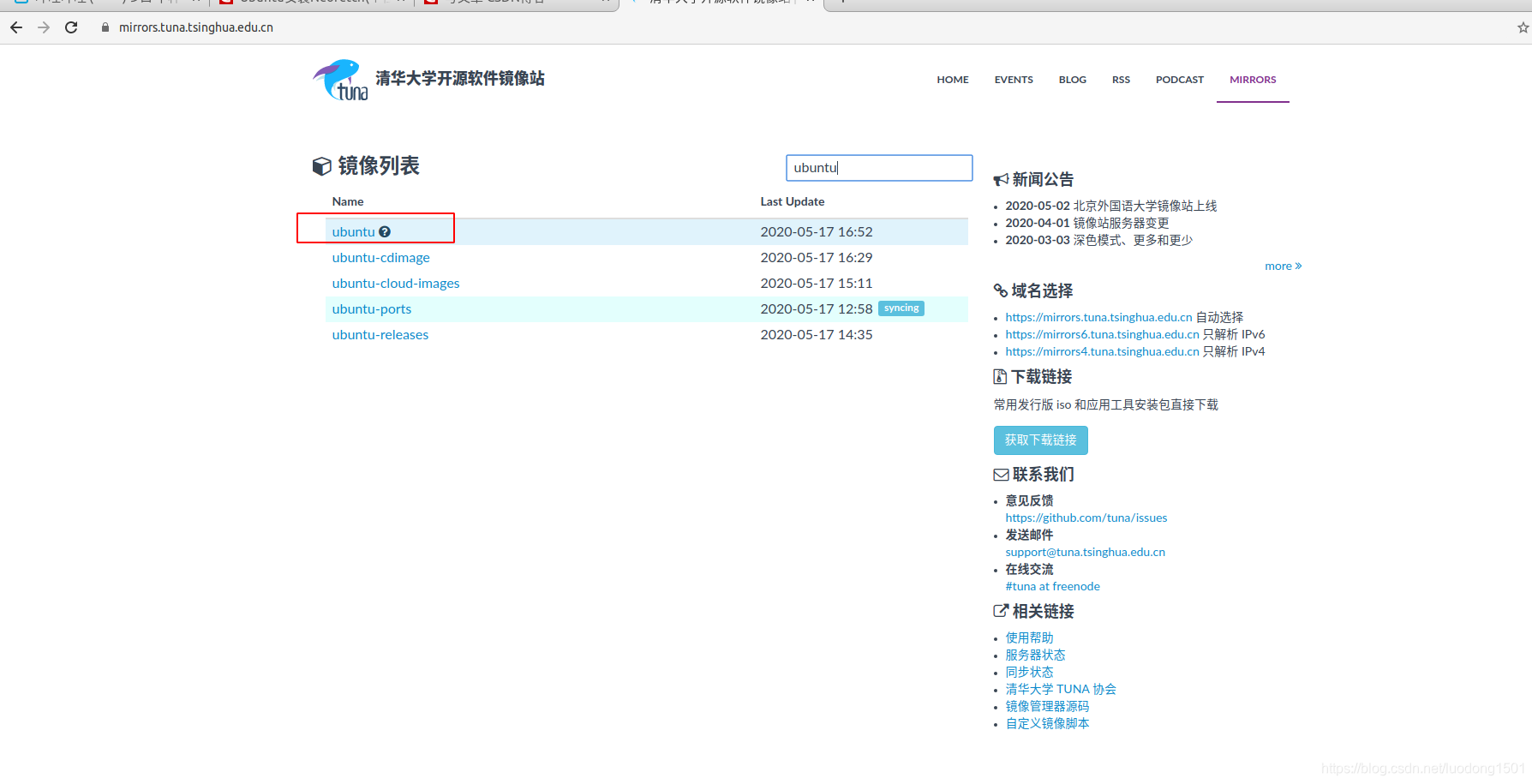Image resolution: width=1532 pixels, height=784 pixels.
Task: Click the padlock icon in the address bar
Action: (105, 27)
